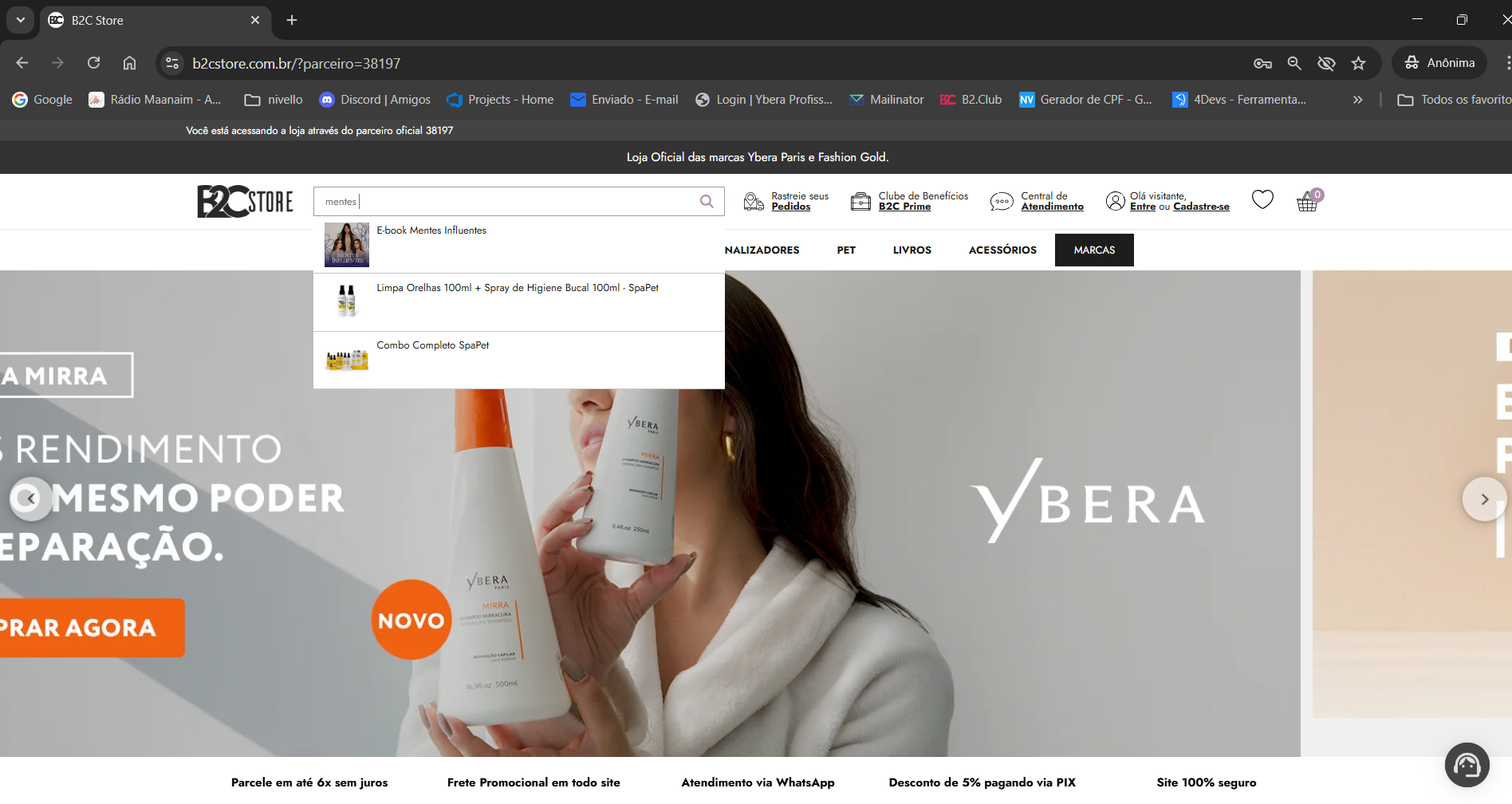
Task: Show the previous banner slide arrow
Action: [x=31, y=499]
